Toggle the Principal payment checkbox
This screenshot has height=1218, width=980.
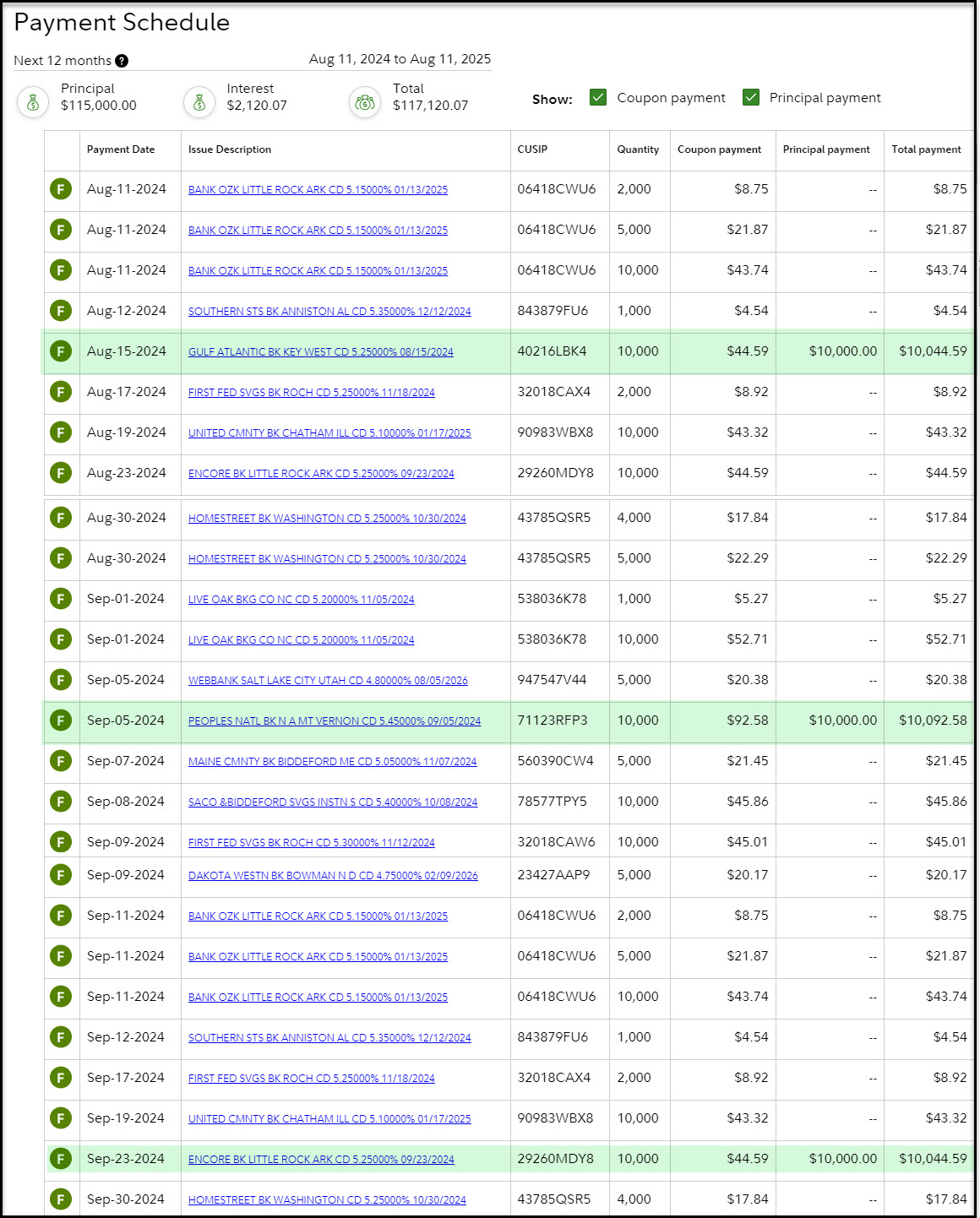(750, 97)
